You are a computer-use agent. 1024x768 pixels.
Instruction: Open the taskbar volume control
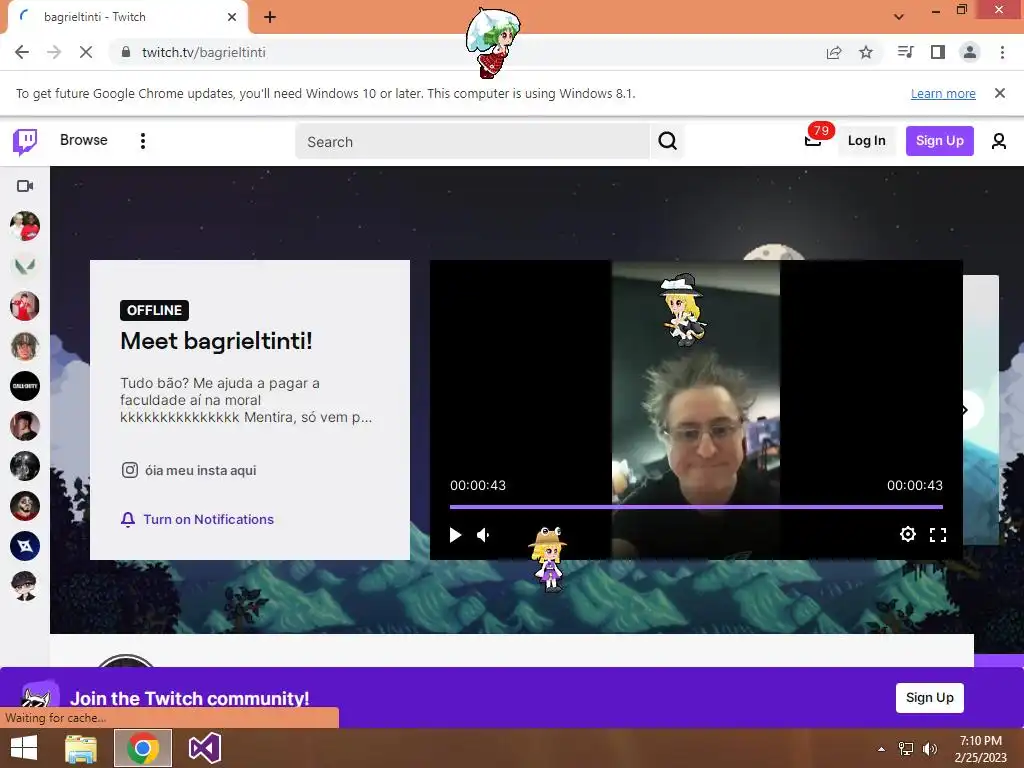tap(930, 749)
